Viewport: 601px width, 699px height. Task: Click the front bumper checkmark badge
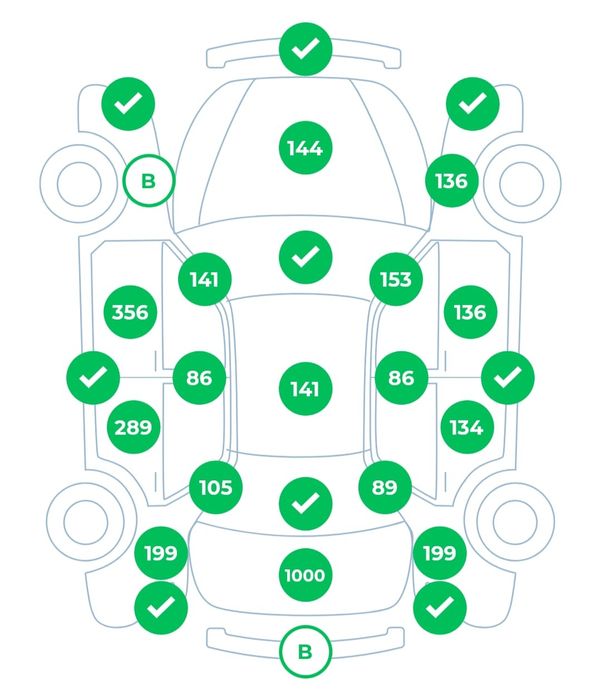coord(305,48)
